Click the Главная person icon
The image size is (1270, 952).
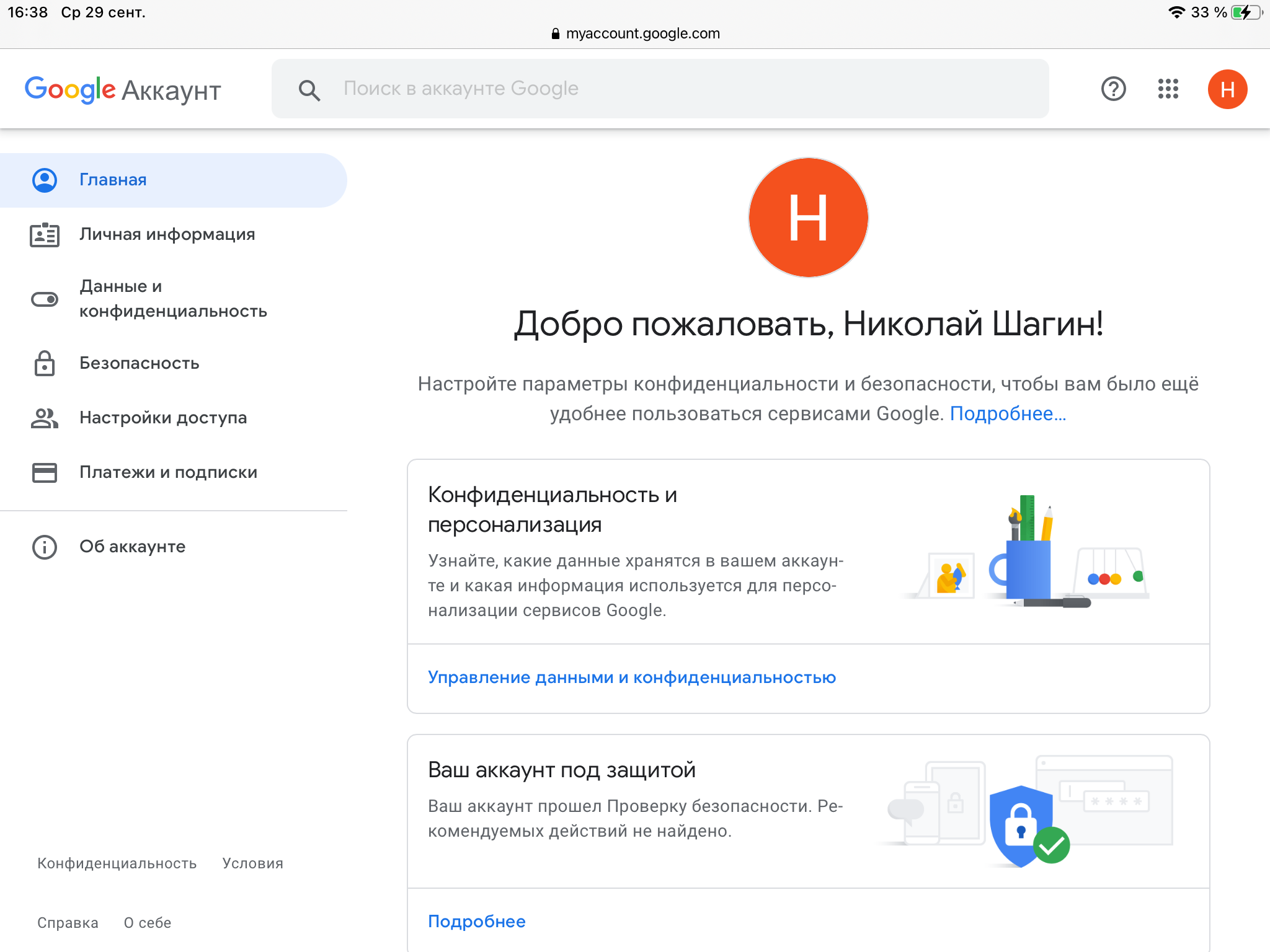coord(45,180)
